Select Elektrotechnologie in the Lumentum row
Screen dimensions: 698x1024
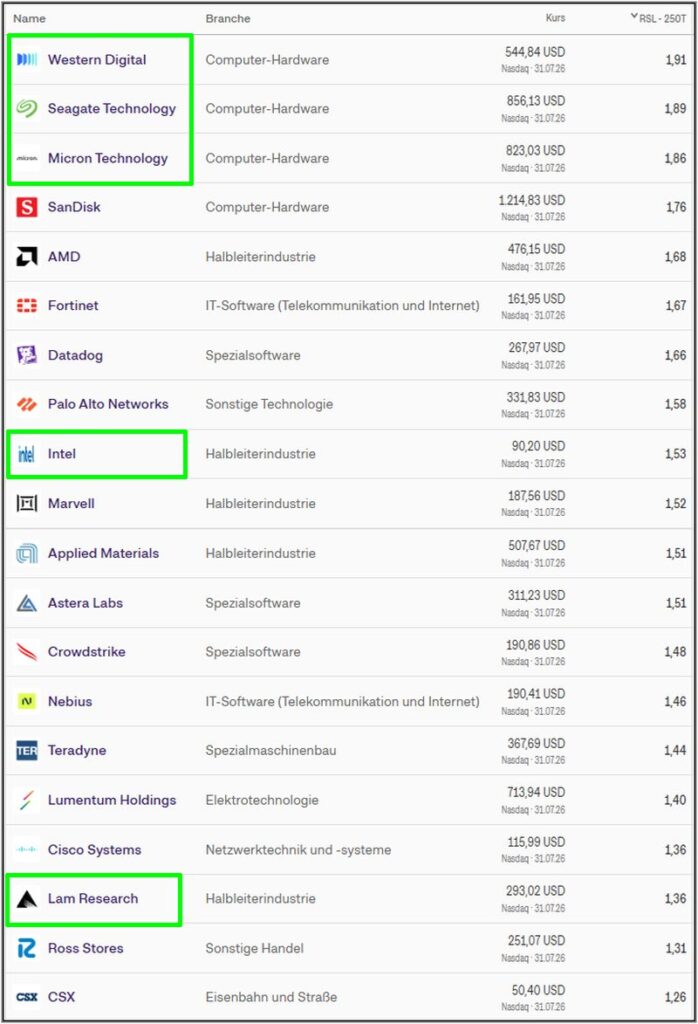point(262,800)
